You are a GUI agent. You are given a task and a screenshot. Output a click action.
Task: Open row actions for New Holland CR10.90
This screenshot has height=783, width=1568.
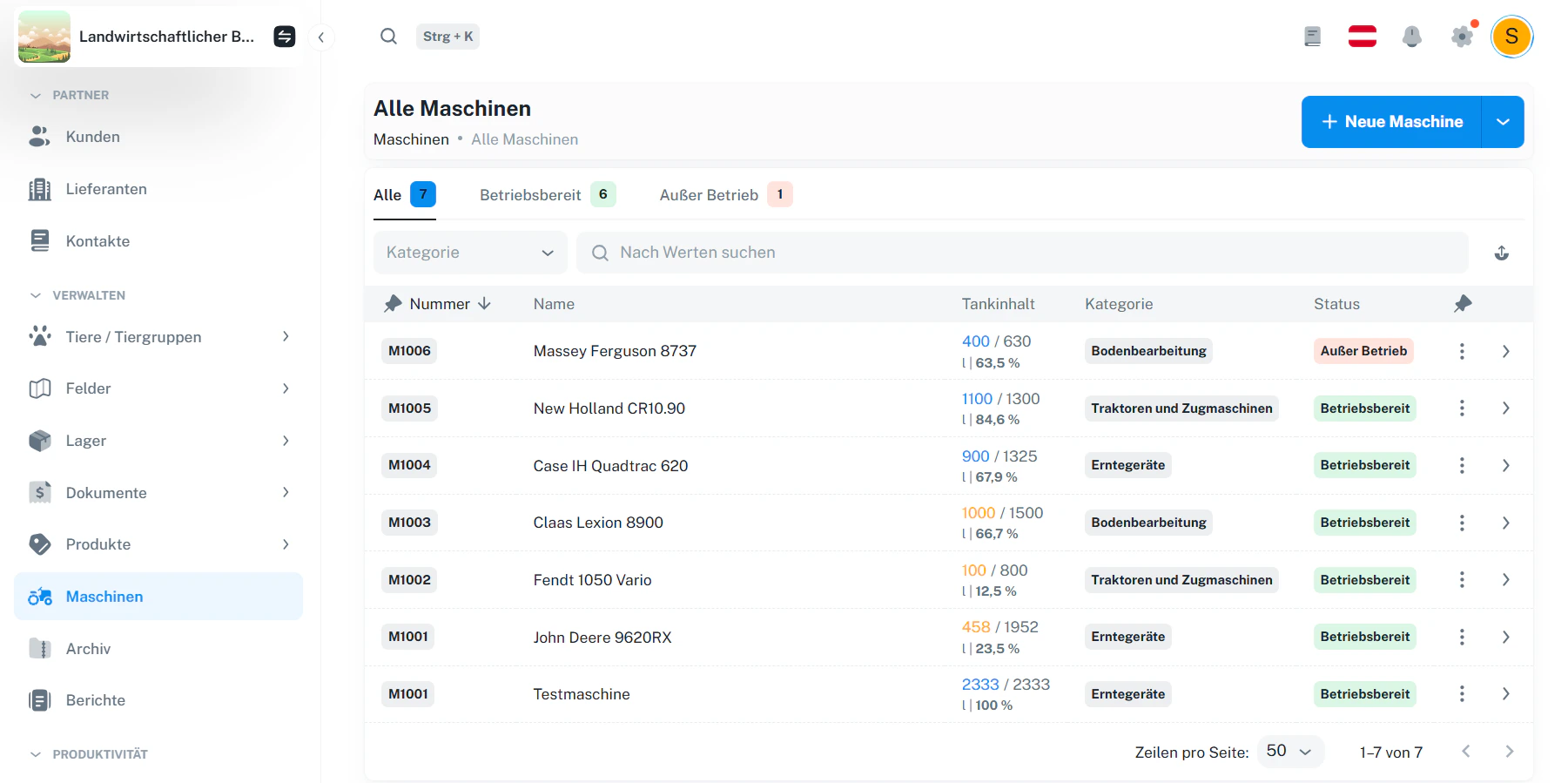[1462, 408]
